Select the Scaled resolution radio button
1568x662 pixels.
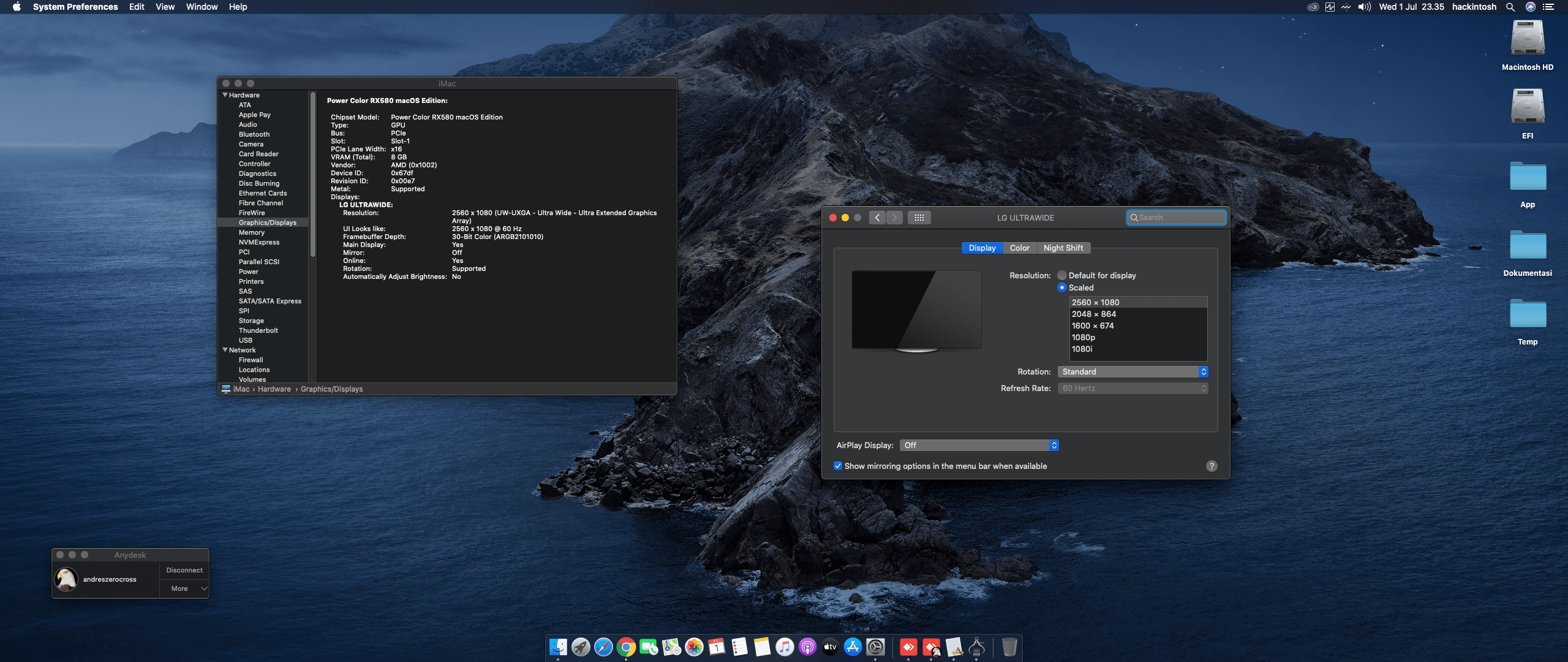[x=1062, y=287]
